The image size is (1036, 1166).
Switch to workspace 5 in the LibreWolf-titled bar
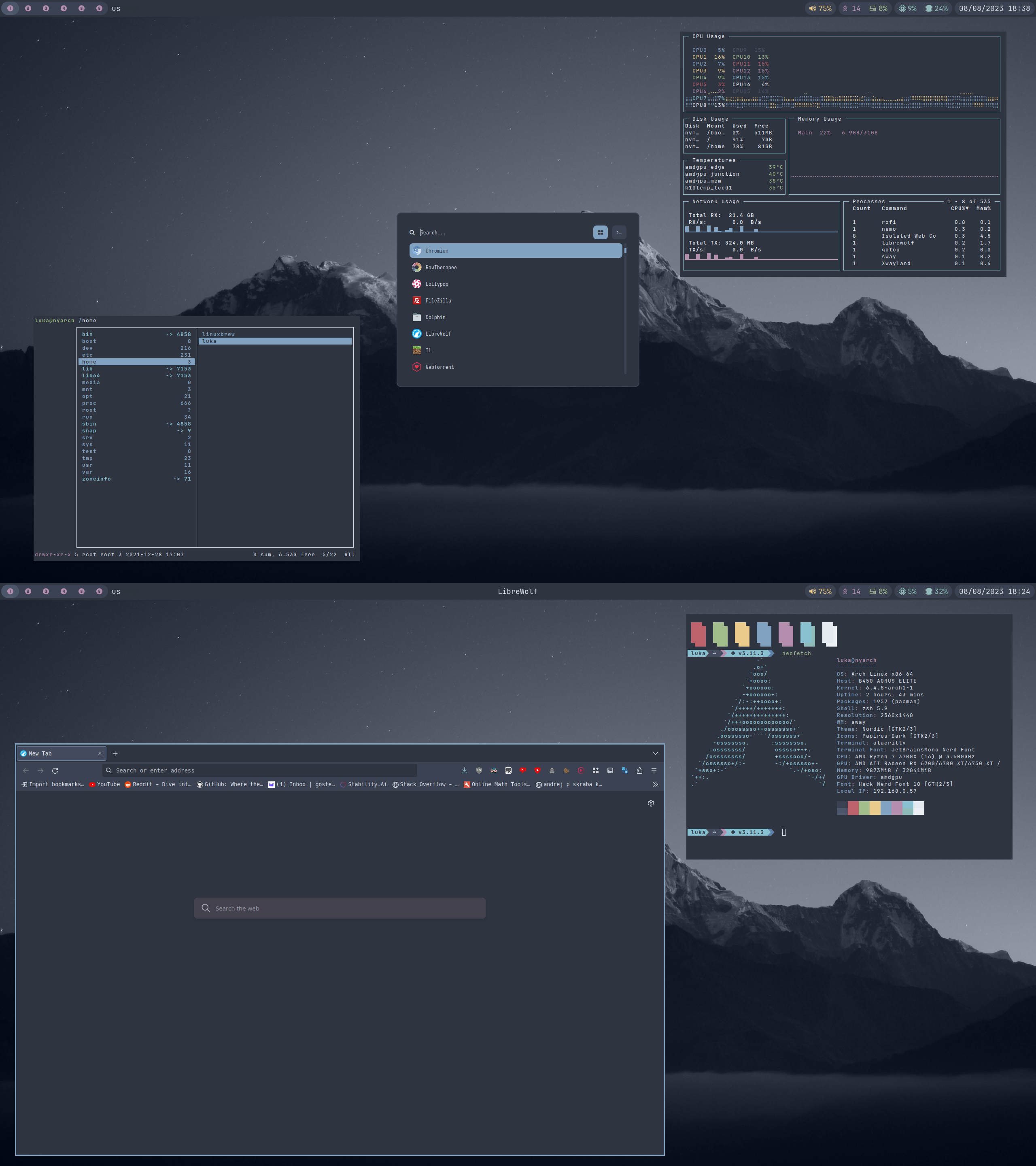click(81, 592)
